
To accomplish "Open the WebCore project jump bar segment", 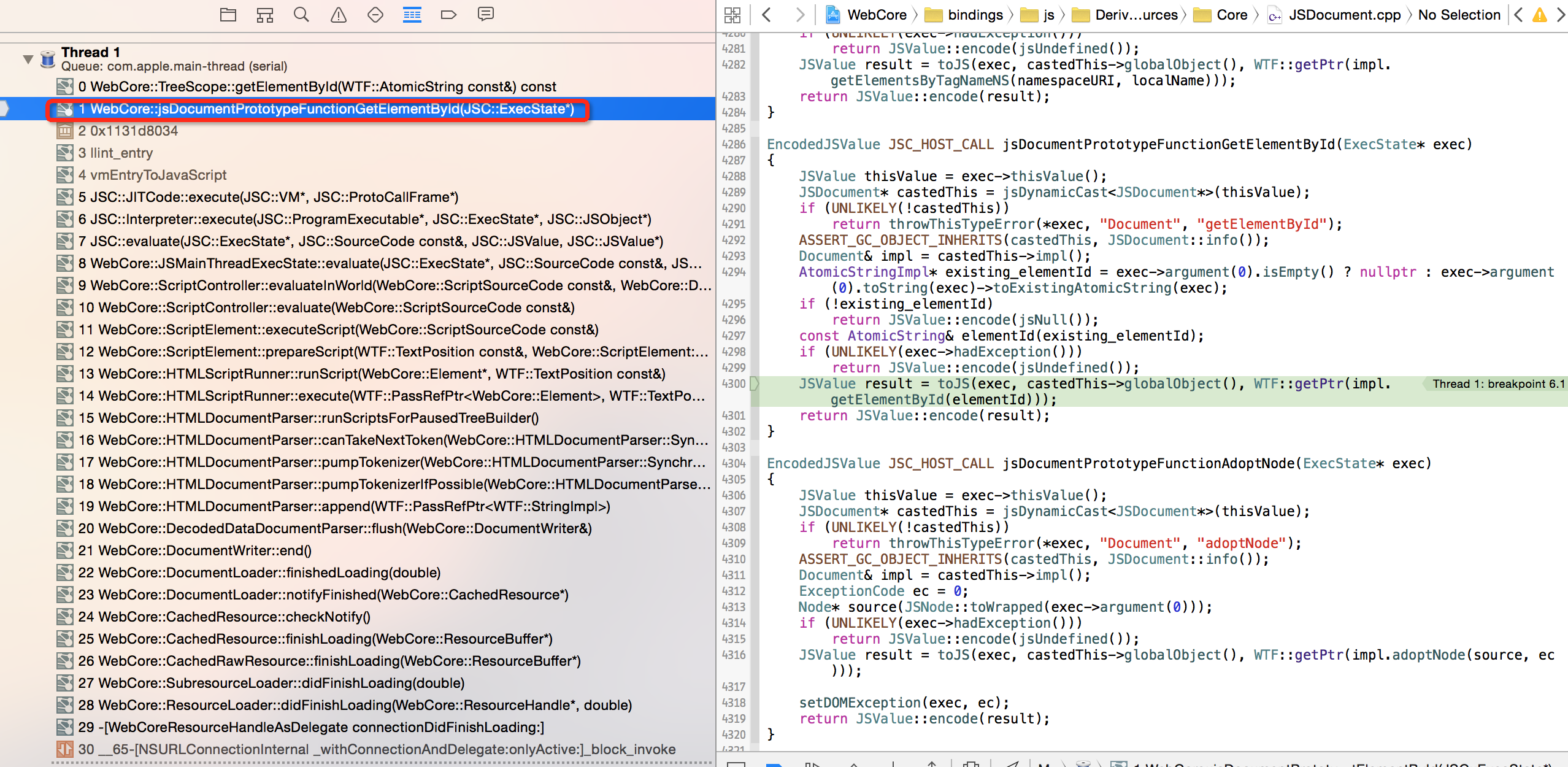I will pyautogui.click(x=867, y=15).
